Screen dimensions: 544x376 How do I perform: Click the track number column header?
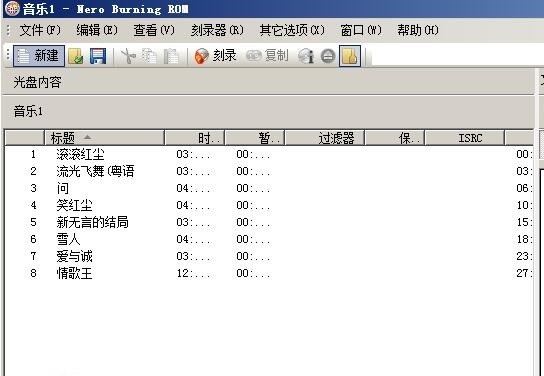(x=25, y=138)
